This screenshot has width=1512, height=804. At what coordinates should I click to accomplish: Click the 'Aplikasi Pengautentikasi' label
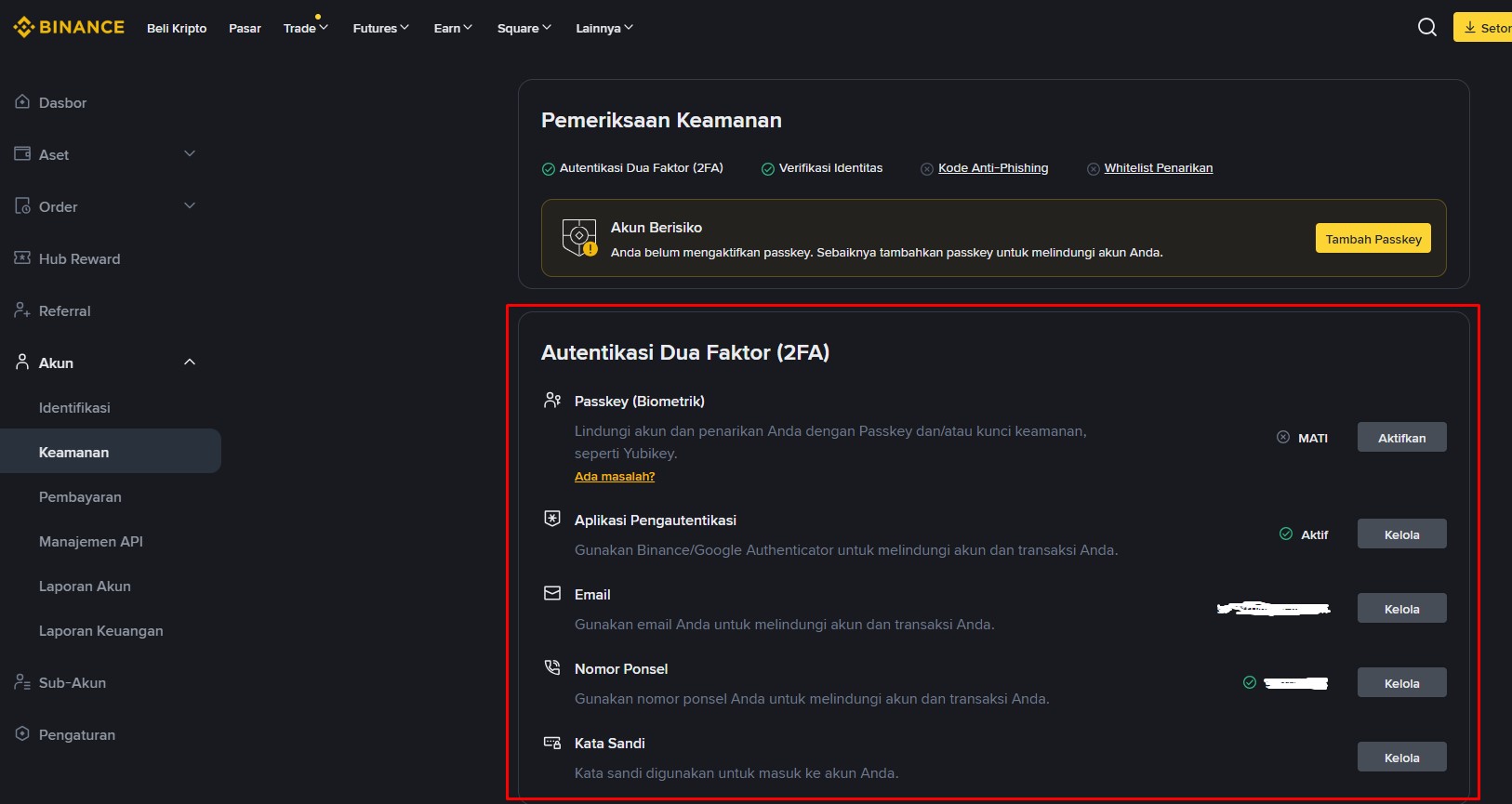point(656,520)
